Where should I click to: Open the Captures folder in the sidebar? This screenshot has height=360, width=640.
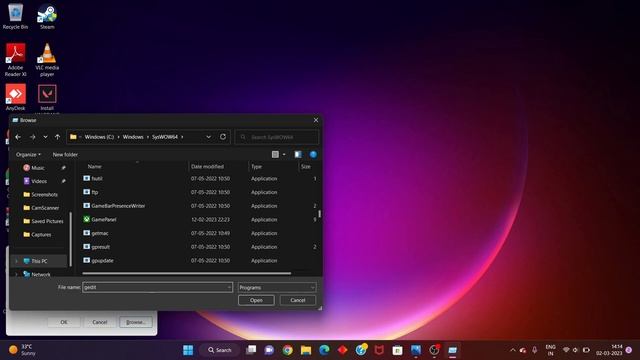click(41, 235)
